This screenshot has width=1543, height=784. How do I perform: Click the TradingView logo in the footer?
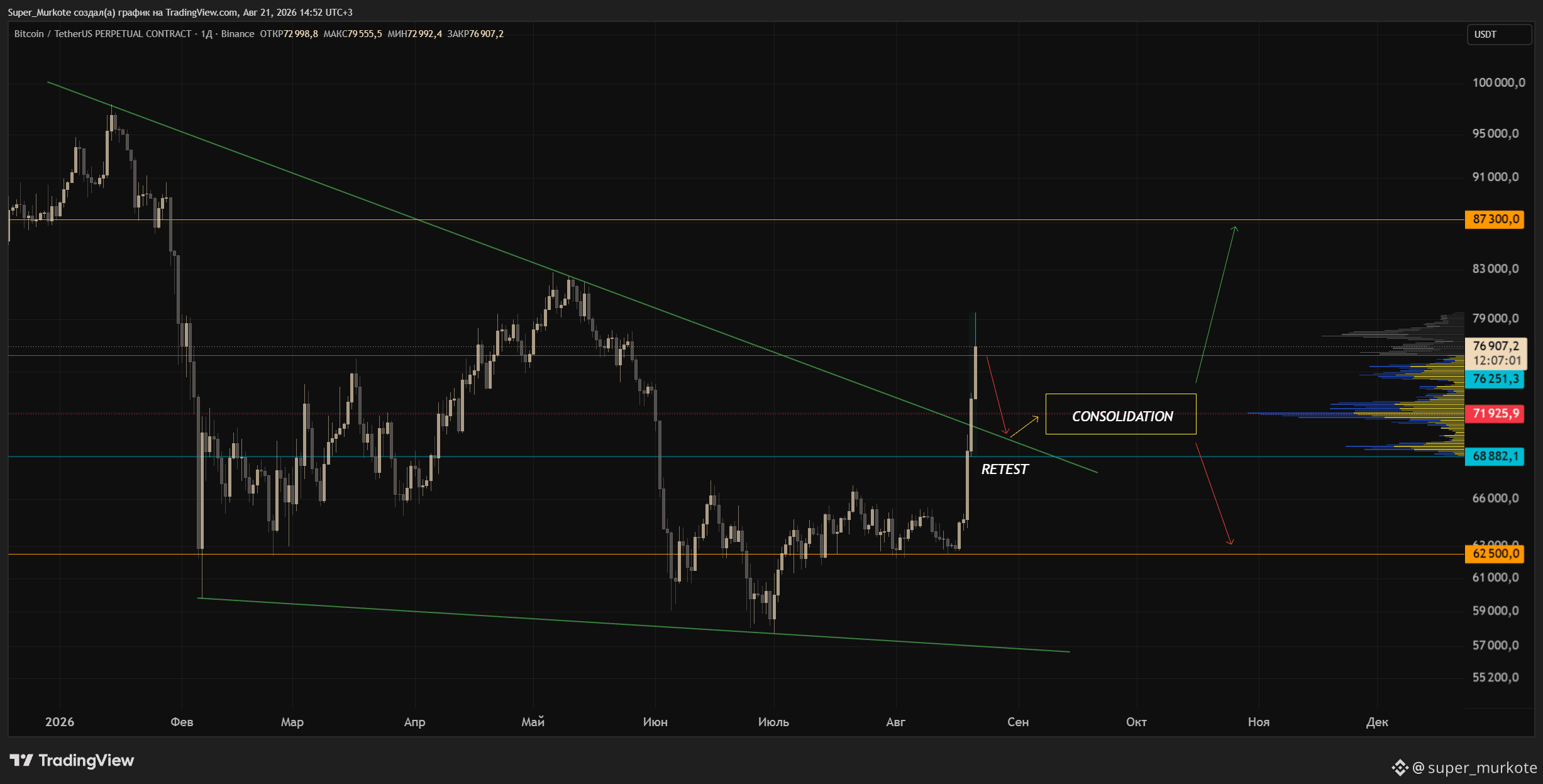72,761
